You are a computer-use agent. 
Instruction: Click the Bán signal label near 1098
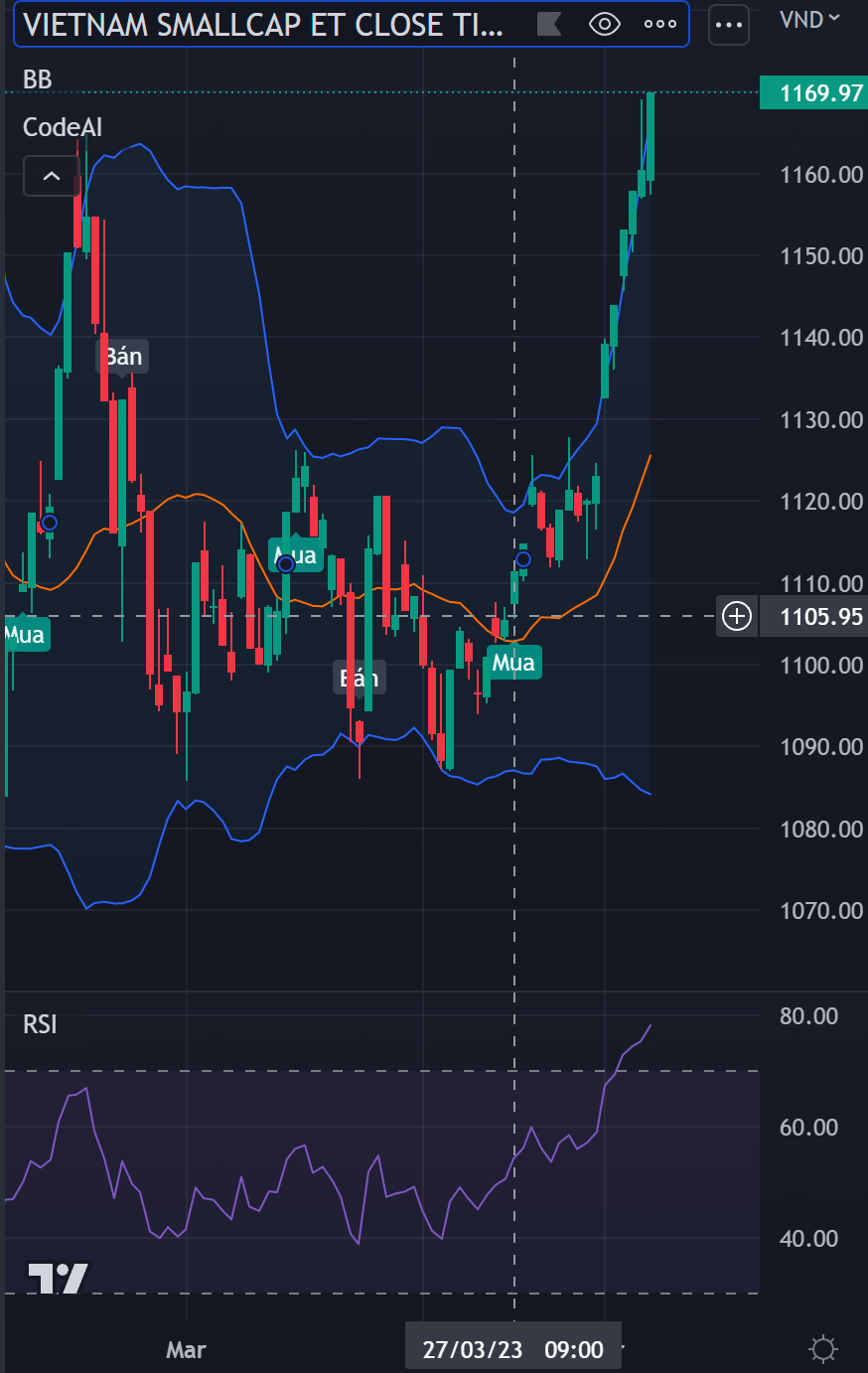(x=359, y=679)
